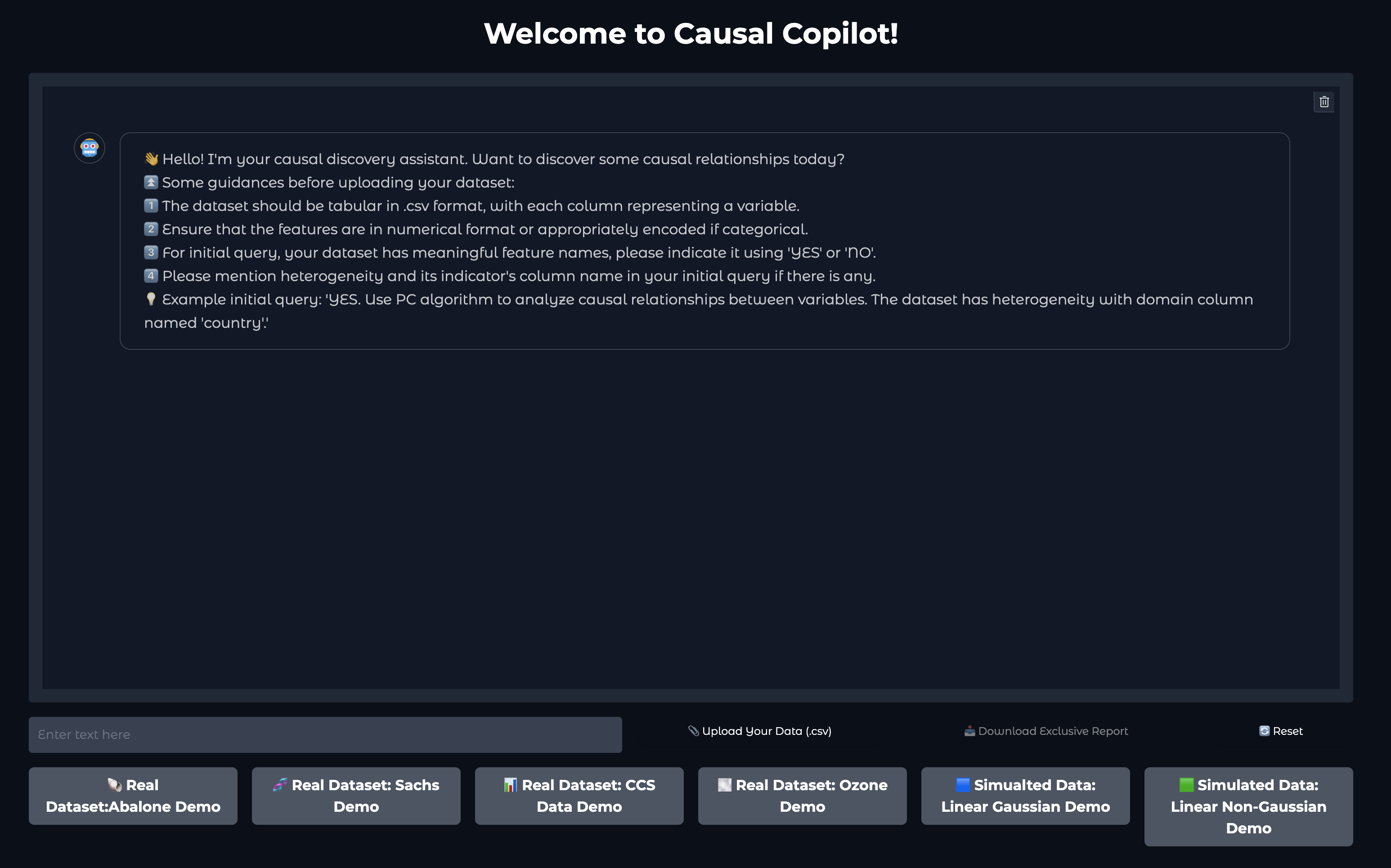This screenshot has width=1391, height=868.
Task: Click the number 3 emoji guideline marker
Action: pos(151,252)
